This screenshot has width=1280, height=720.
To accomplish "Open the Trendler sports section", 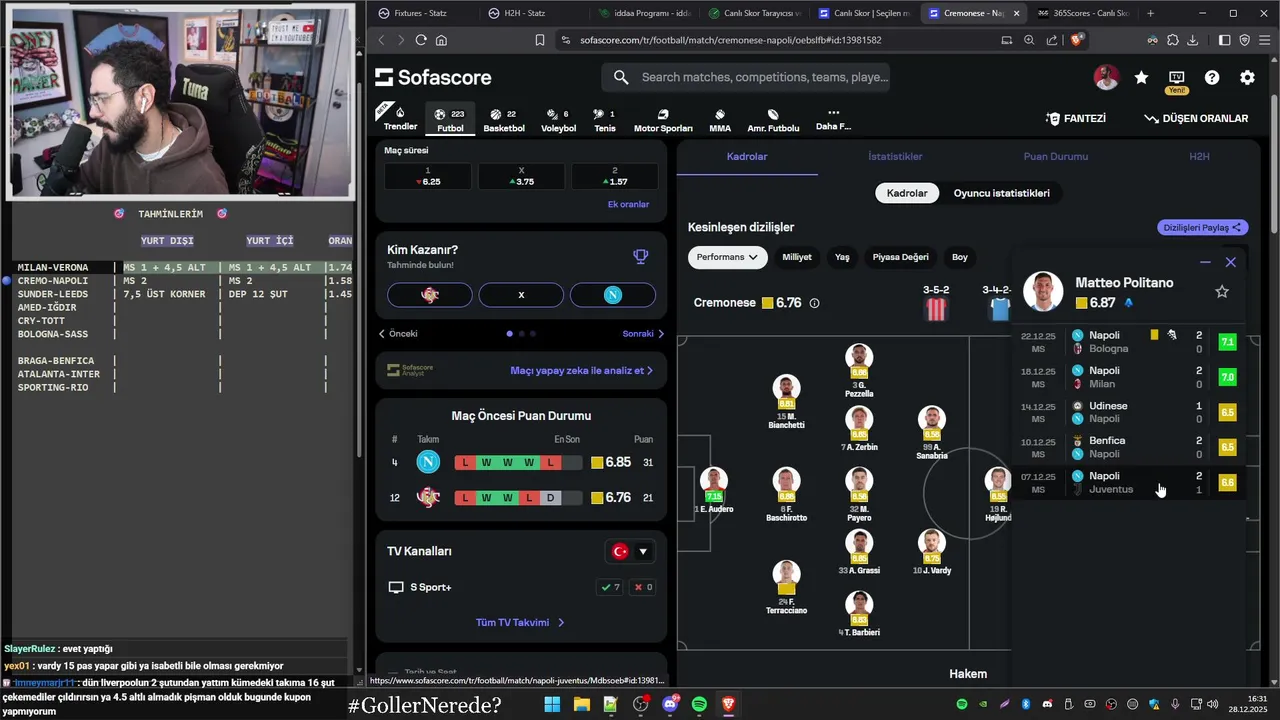I will [x=400, y=119].
